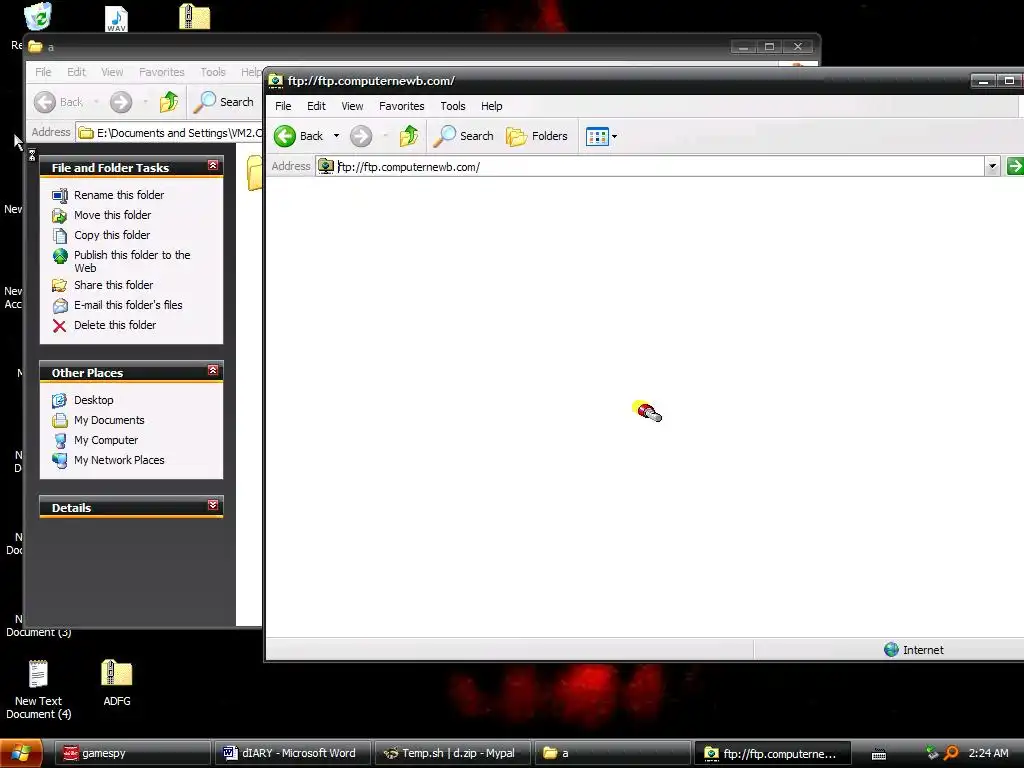Click Search in window a toolbar
This screenshot has width=1024, height=768.
225,102
